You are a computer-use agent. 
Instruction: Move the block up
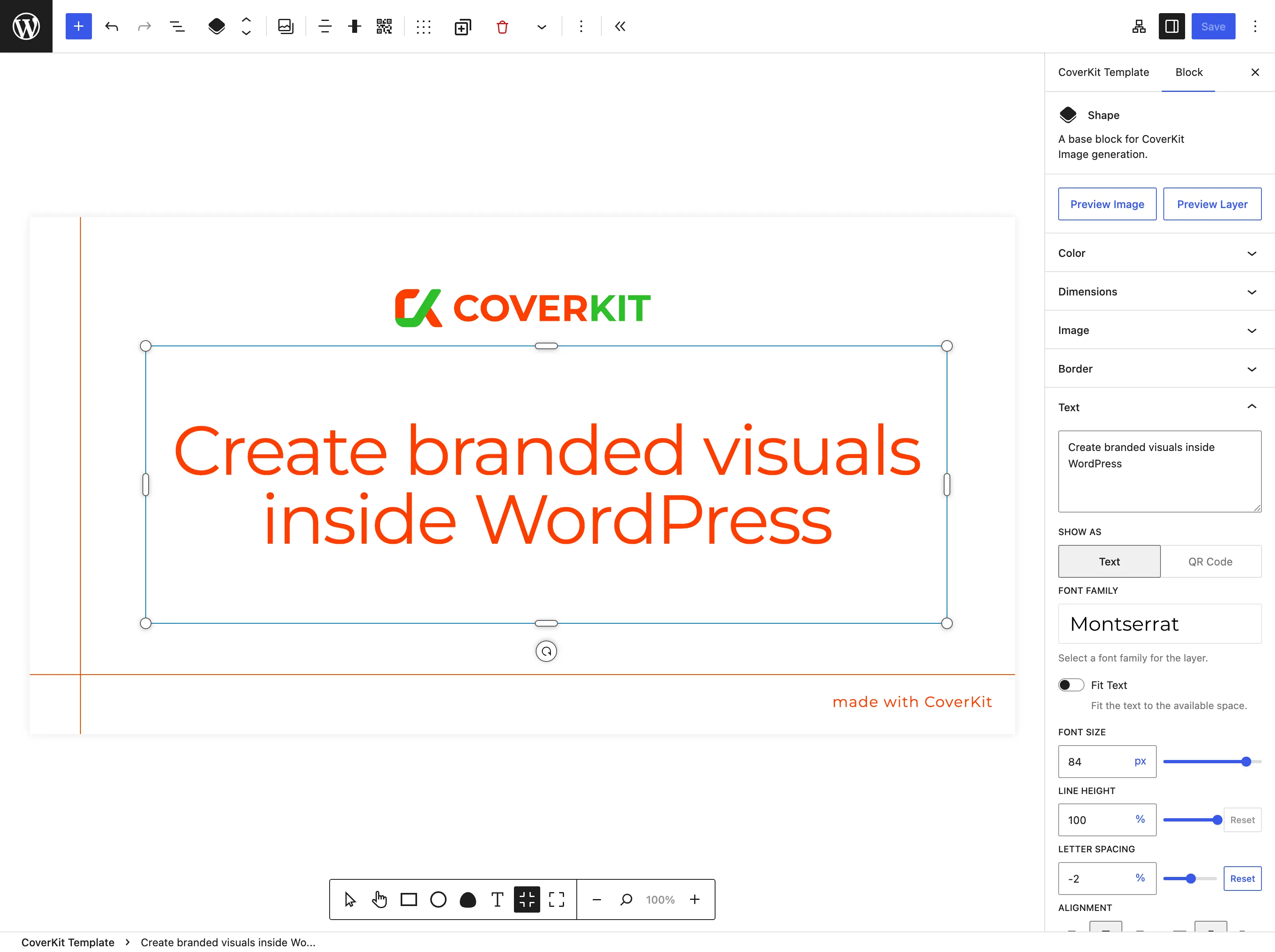[x=246, y=20]
